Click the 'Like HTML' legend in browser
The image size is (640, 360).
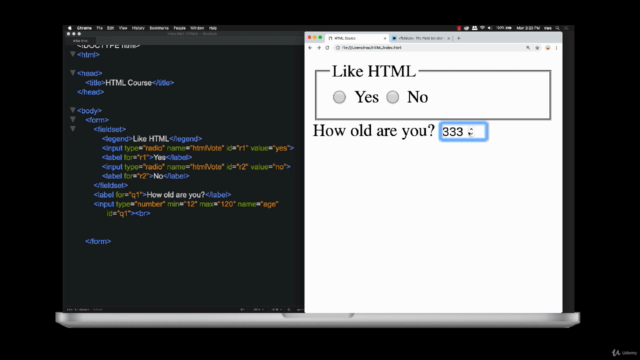click(373, 71)
